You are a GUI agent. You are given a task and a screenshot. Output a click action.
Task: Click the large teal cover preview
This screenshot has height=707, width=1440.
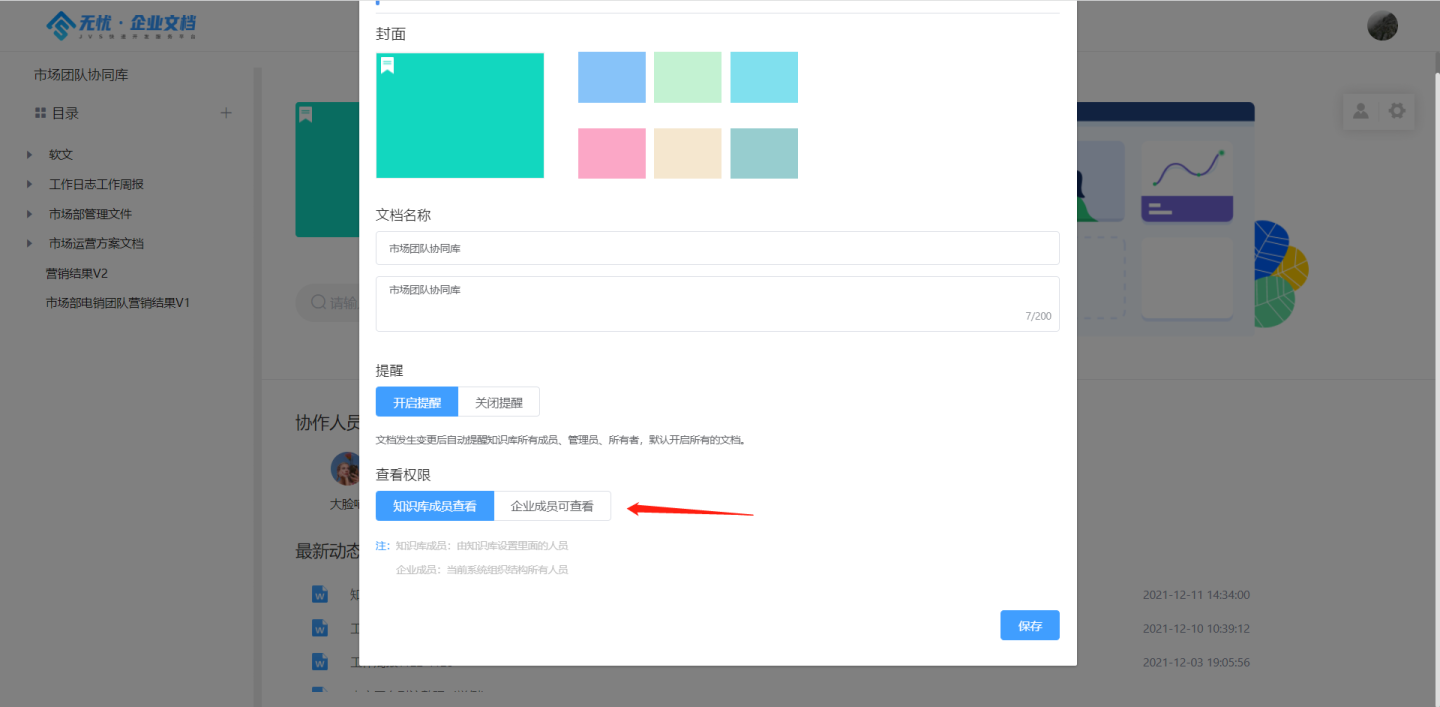point(460,115)
